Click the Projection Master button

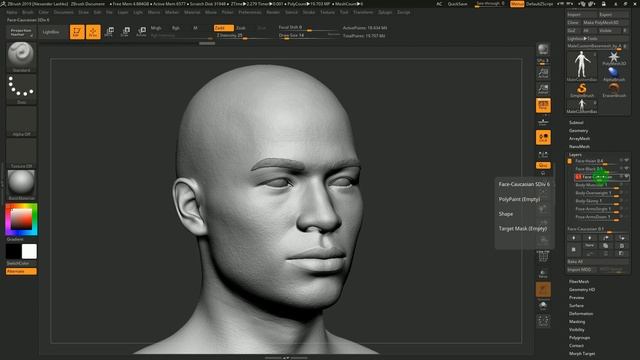21,32
